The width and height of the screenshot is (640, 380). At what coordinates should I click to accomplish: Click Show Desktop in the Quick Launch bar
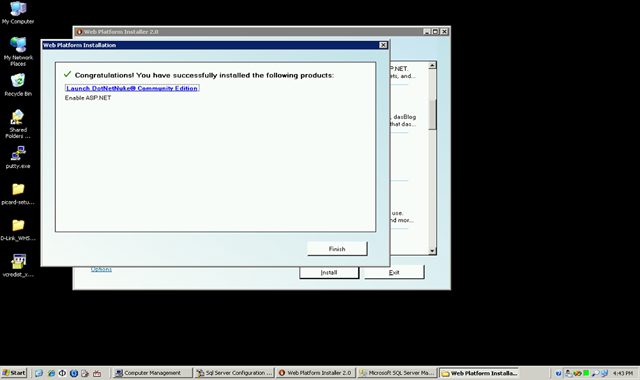point(39,373)
